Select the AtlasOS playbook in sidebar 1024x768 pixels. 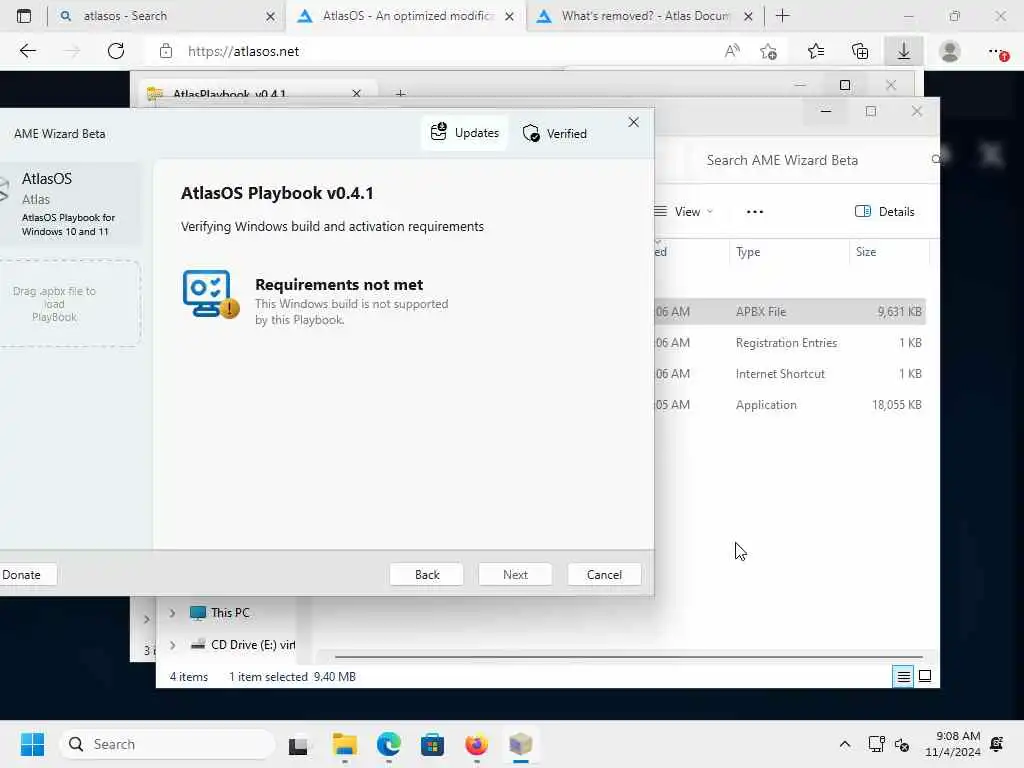click(x=70, y=204)
